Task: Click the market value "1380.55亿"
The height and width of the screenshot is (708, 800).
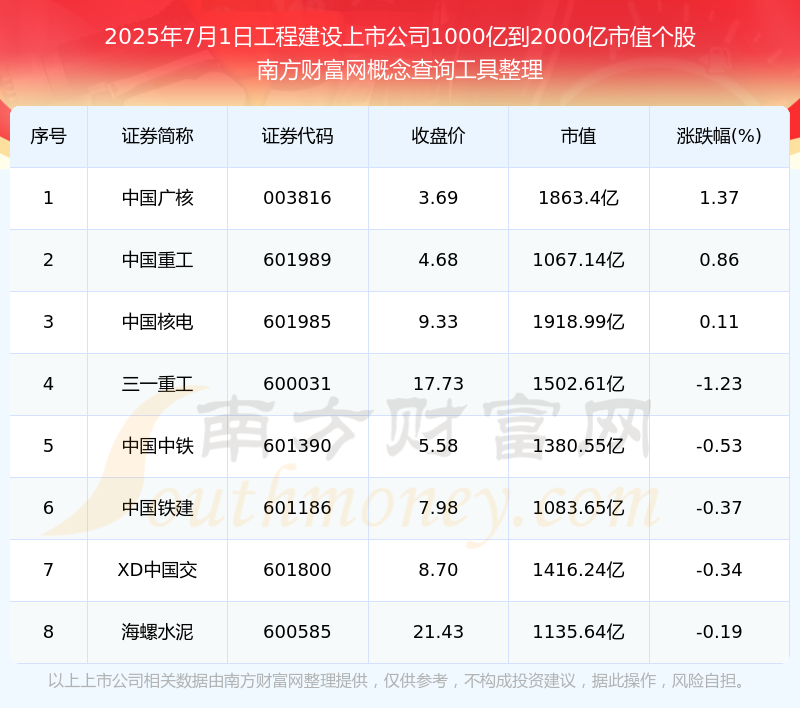Action: pyautogui.click(x=579, y=446)
